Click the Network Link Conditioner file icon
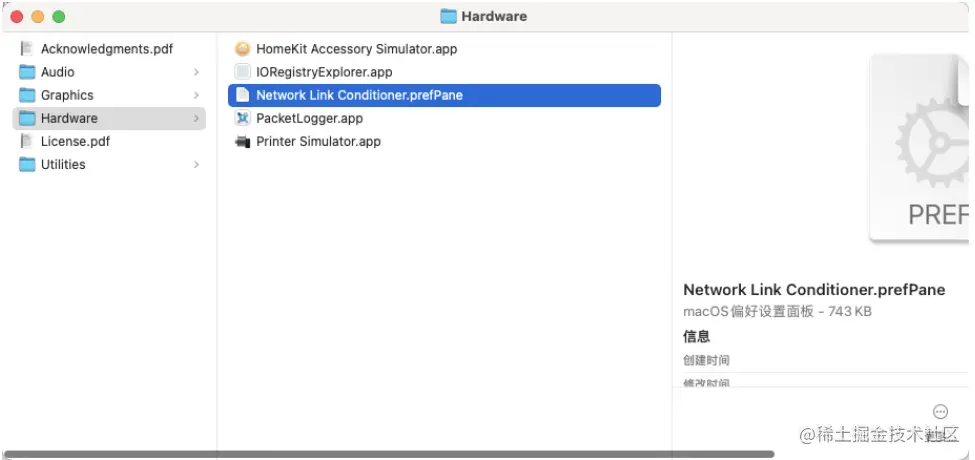The image size is (975, 460). pos(243,95)
